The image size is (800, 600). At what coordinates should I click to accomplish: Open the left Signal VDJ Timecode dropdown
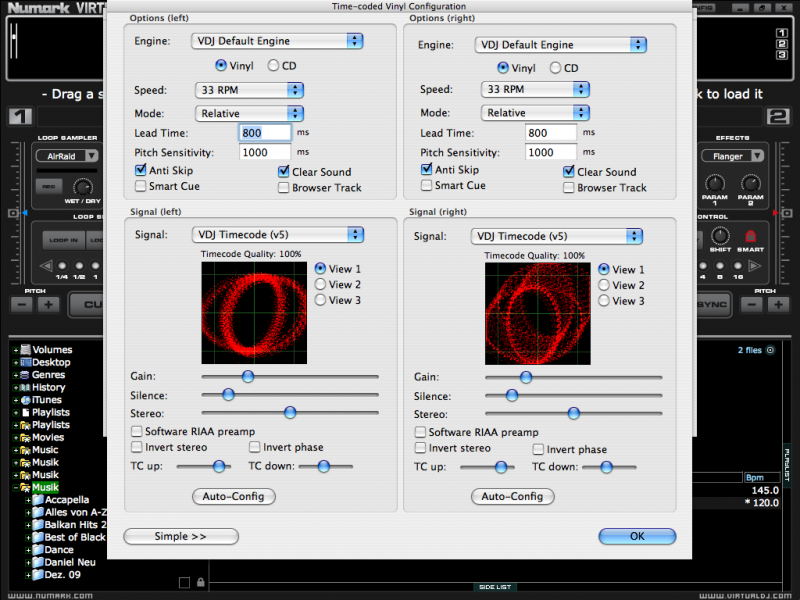278,235
